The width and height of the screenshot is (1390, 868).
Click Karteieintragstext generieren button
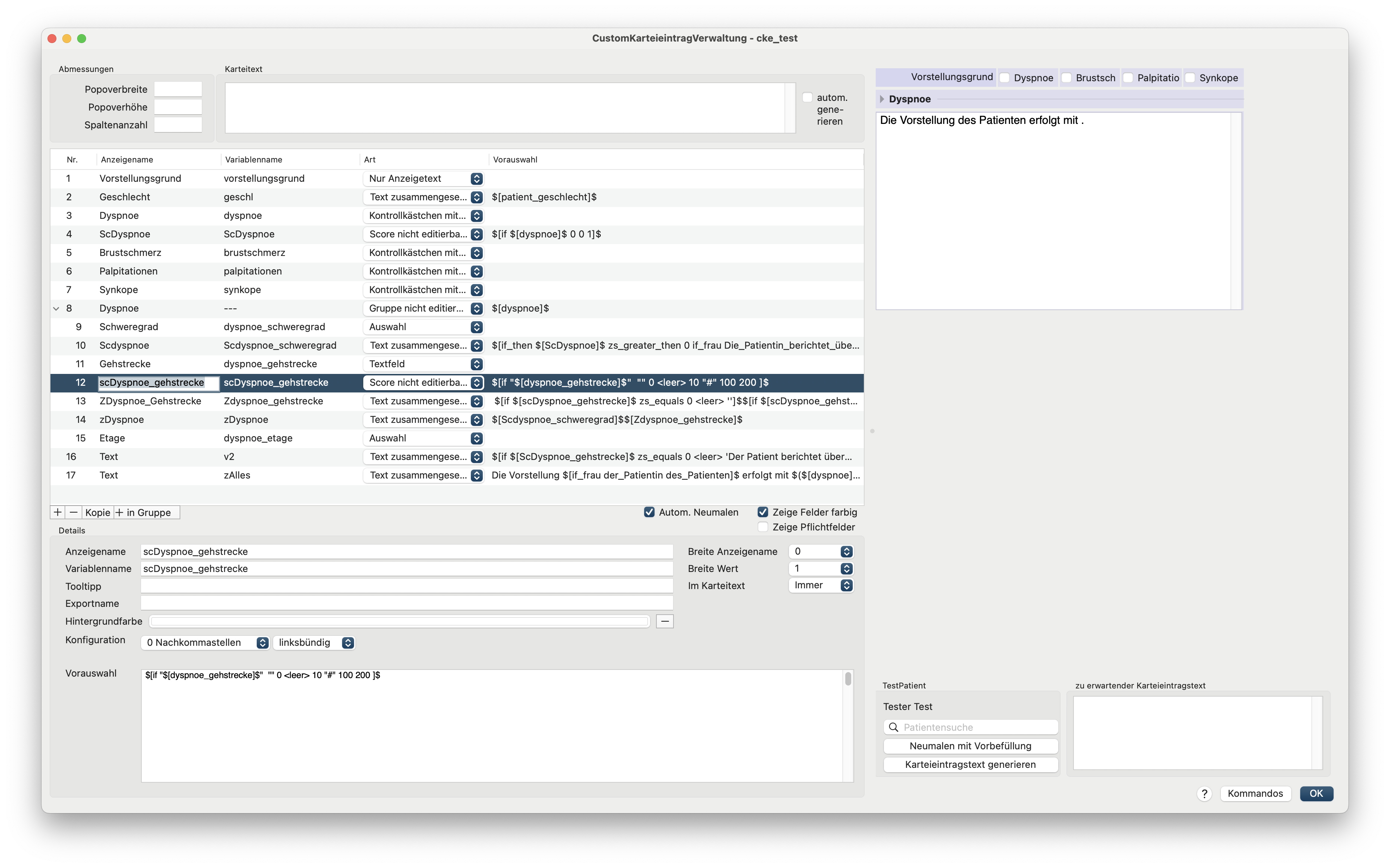[x=970, y=765]
